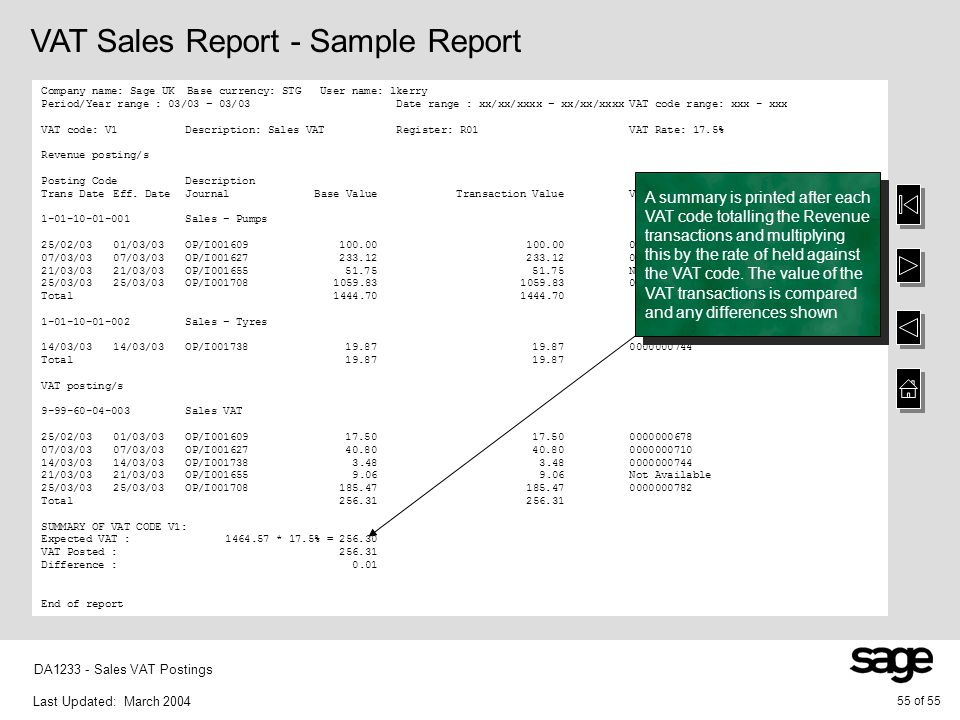Click the Pumps total base value 1444.70
This screenshot has width=960, height=720.
355,296
